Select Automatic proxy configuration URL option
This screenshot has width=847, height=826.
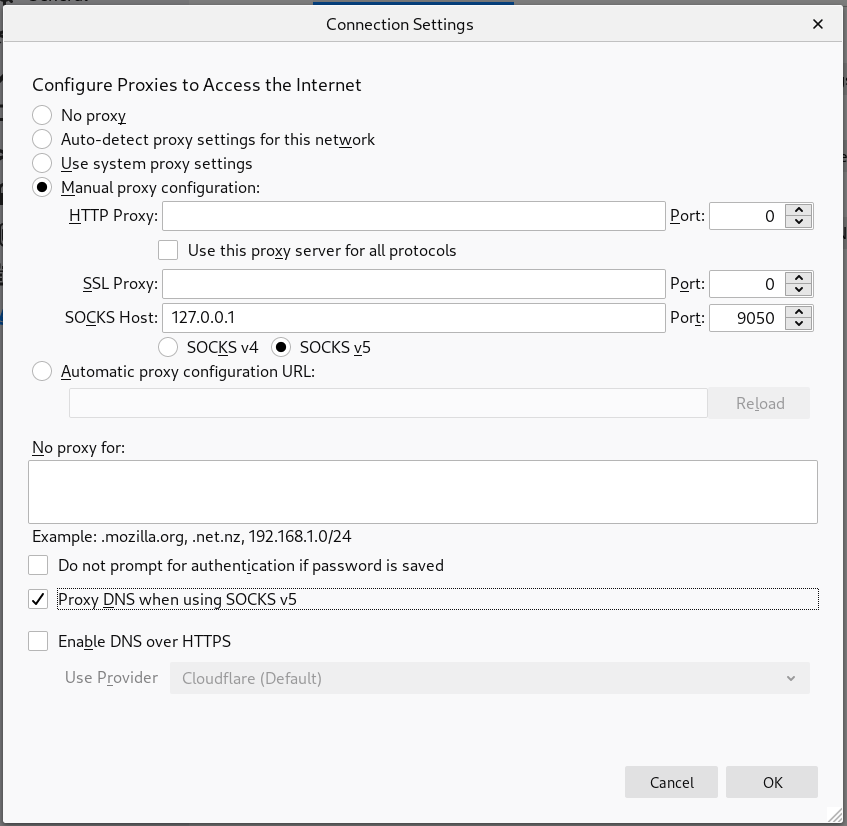point(42,372)
